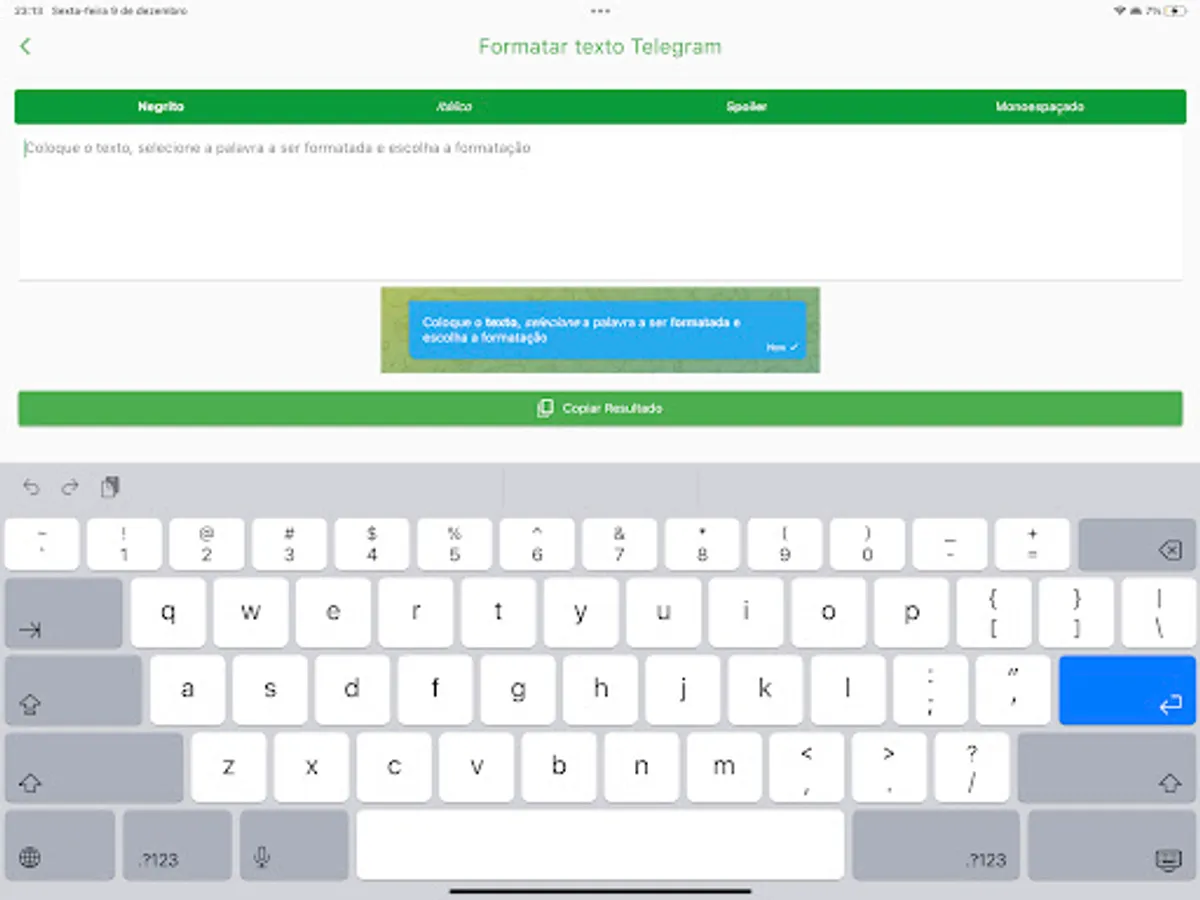Tap the hide keyboard key
The image size is (1200, 900).
click(1112, 845)
